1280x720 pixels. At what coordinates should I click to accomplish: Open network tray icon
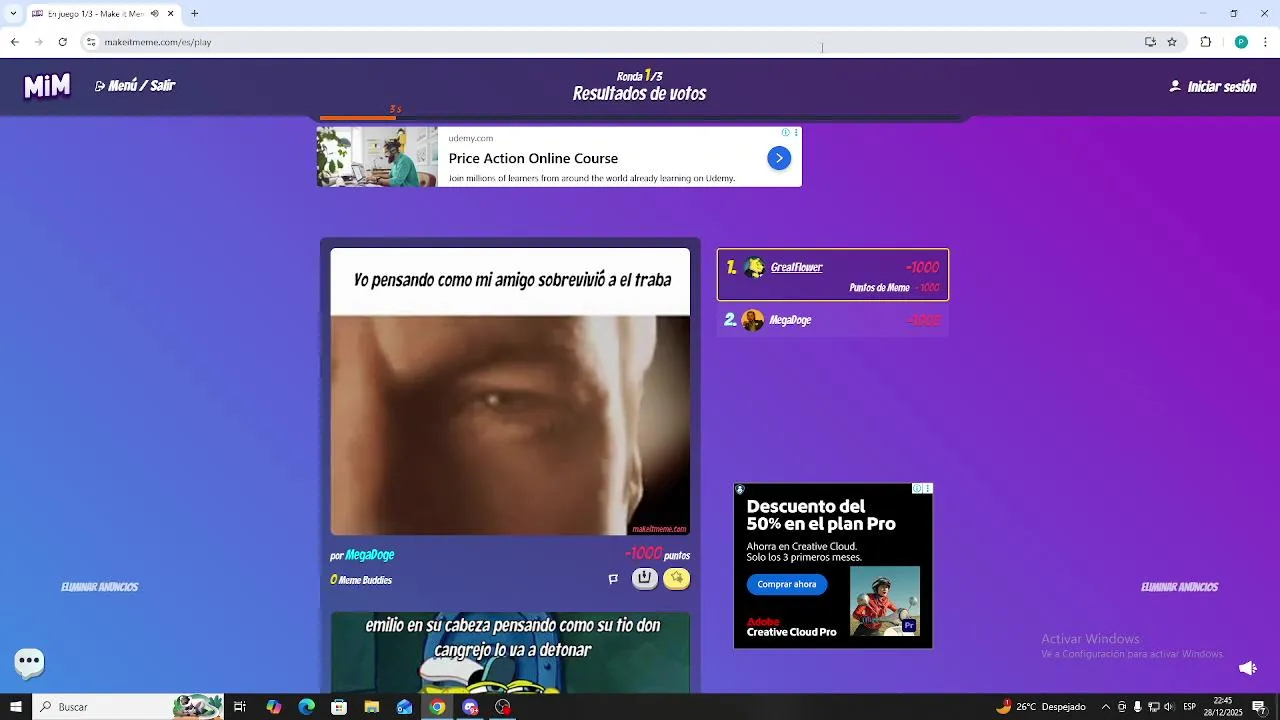pos(1153,707)
